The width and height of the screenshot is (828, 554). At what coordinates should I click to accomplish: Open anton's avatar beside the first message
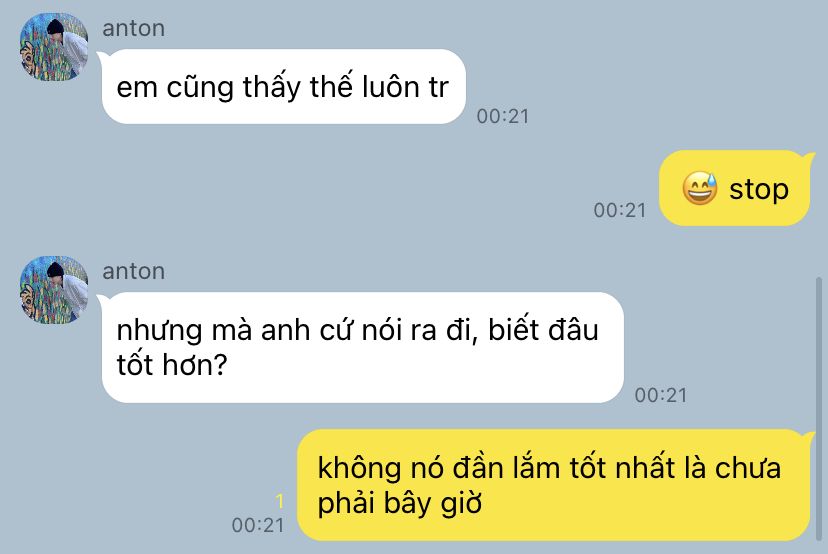[x=54, y=46]
